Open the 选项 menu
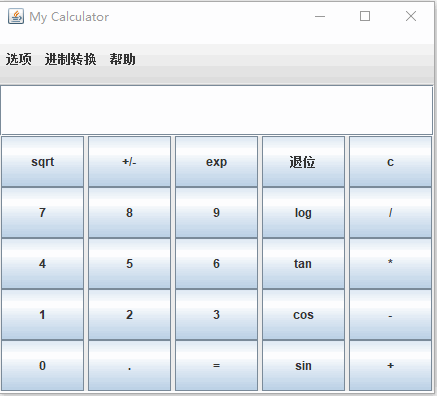The height and width of the screenshot is (396, 437). 19,59
